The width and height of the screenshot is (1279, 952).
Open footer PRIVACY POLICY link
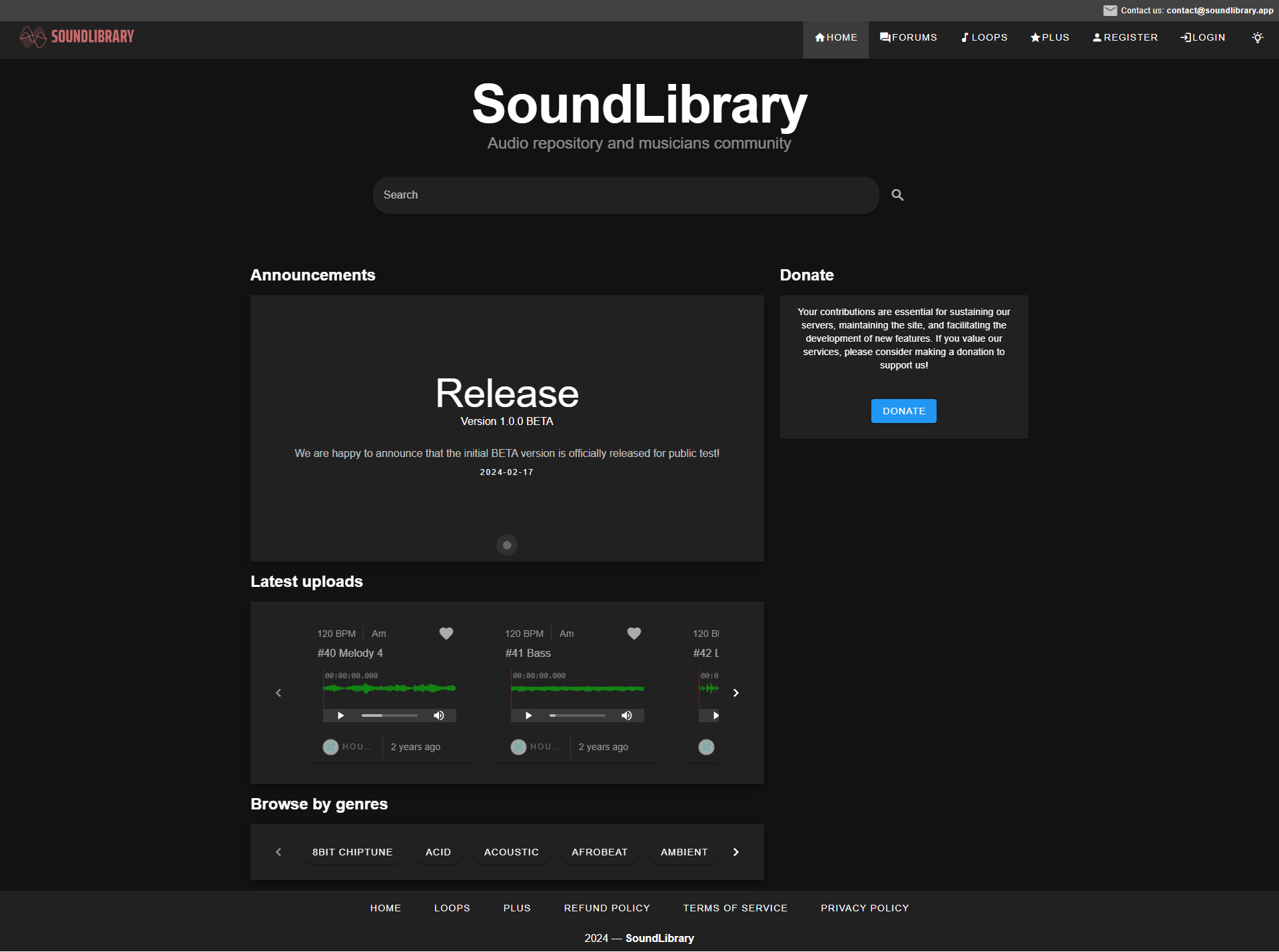tap(865, 908)
